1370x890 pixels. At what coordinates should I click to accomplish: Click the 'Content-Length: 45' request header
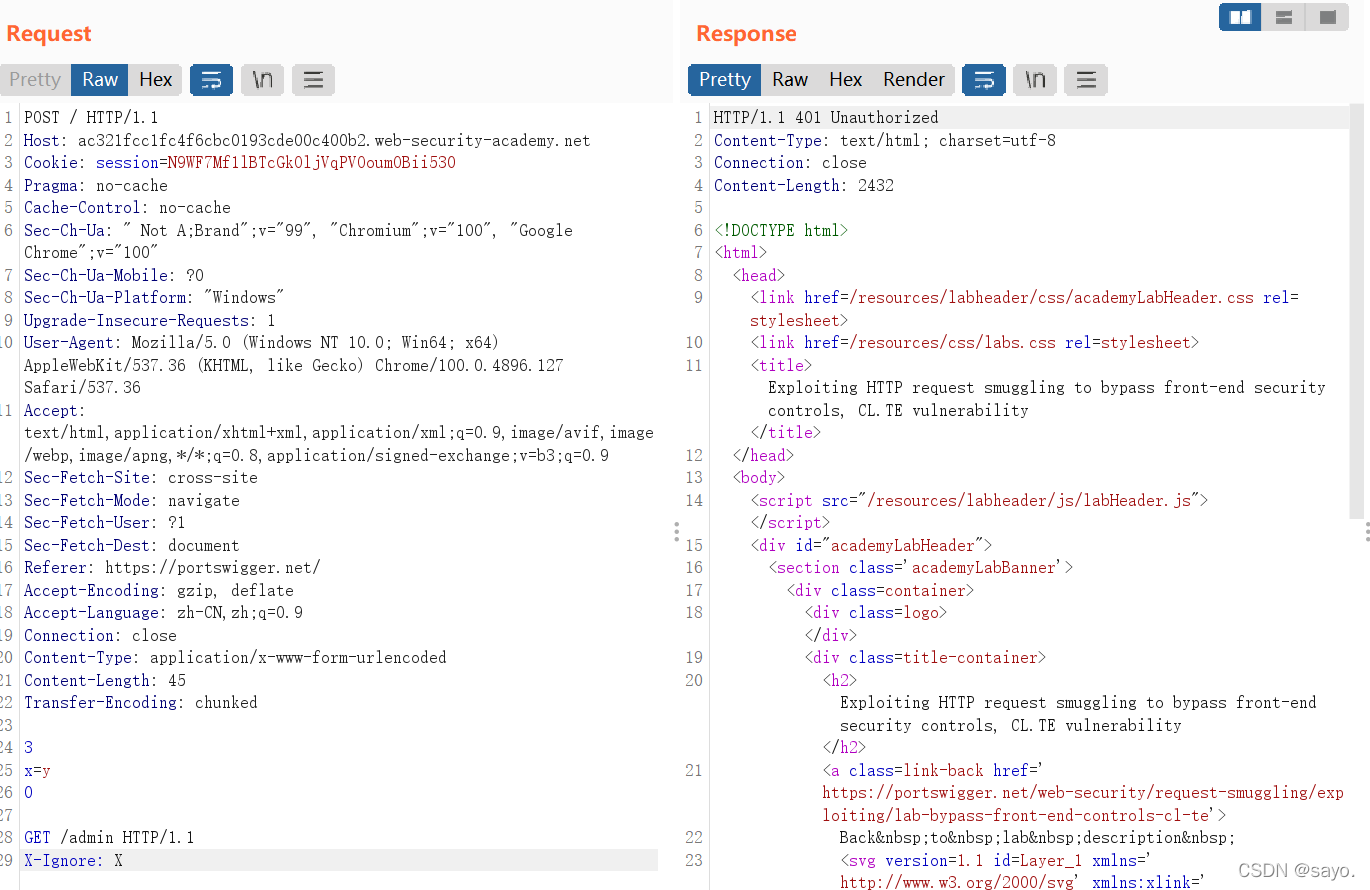(105, 680)
